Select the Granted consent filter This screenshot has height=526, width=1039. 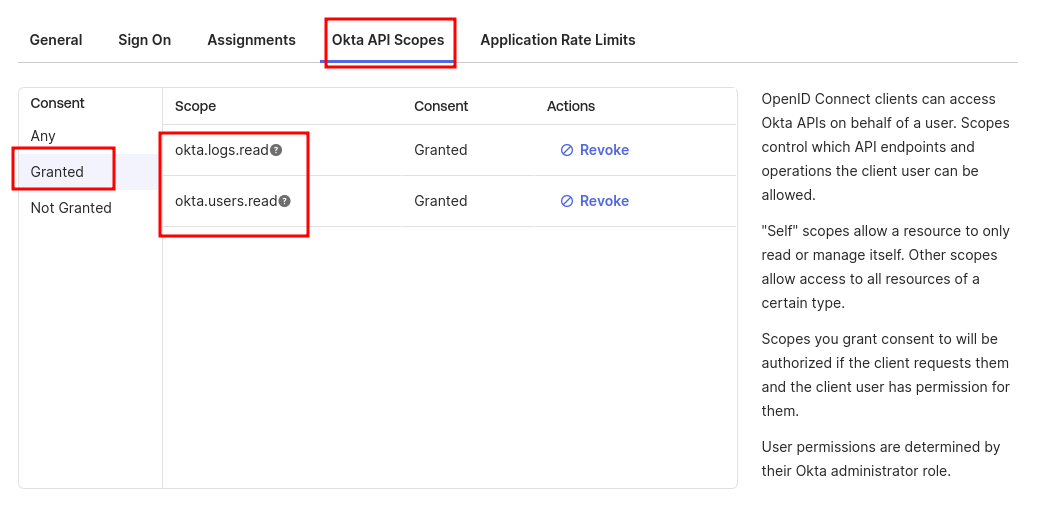click(57, 172)
